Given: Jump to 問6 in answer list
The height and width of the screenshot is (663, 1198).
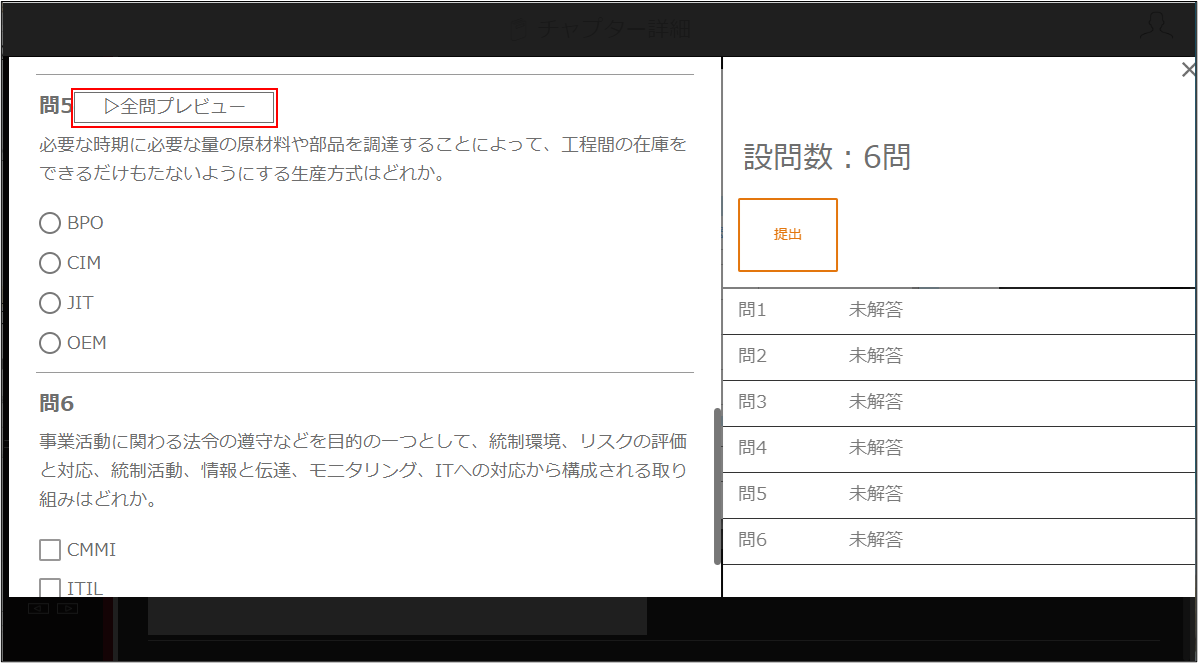Looking at the screenshot, I should tap(960, 541).
